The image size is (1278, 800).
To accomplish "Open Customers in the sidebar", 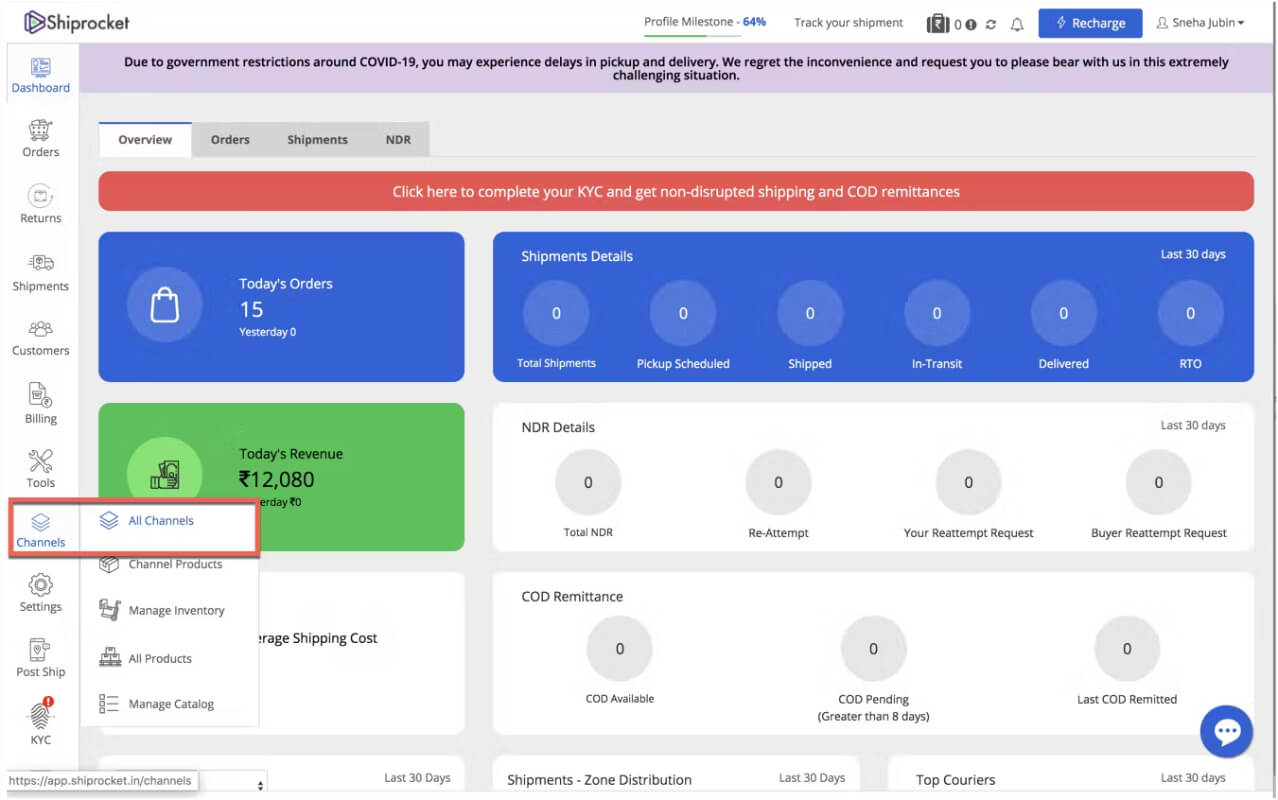I will 41,338.
